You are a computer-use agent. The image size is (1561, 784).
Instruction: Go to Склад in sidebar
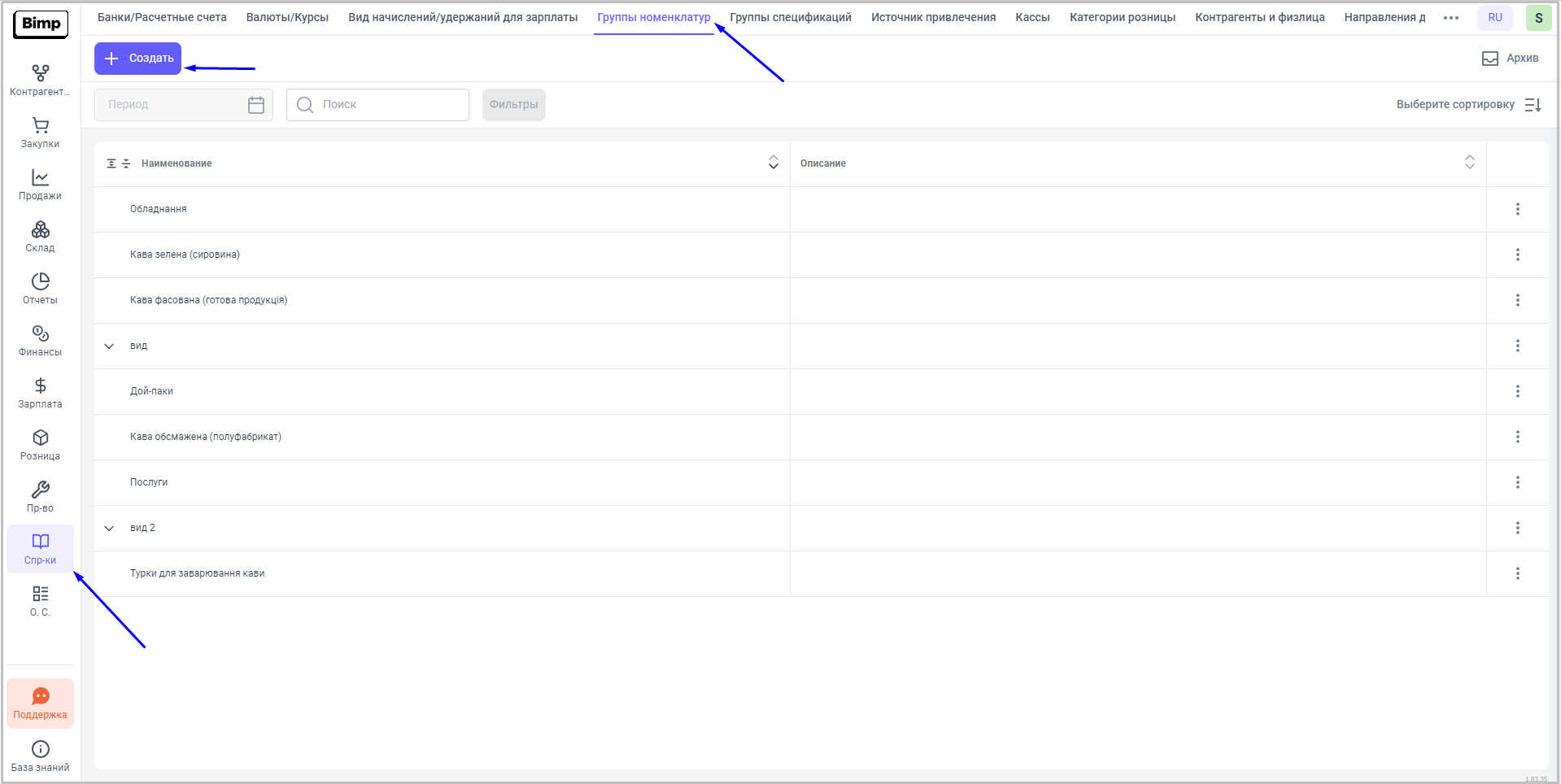point(40,237)
